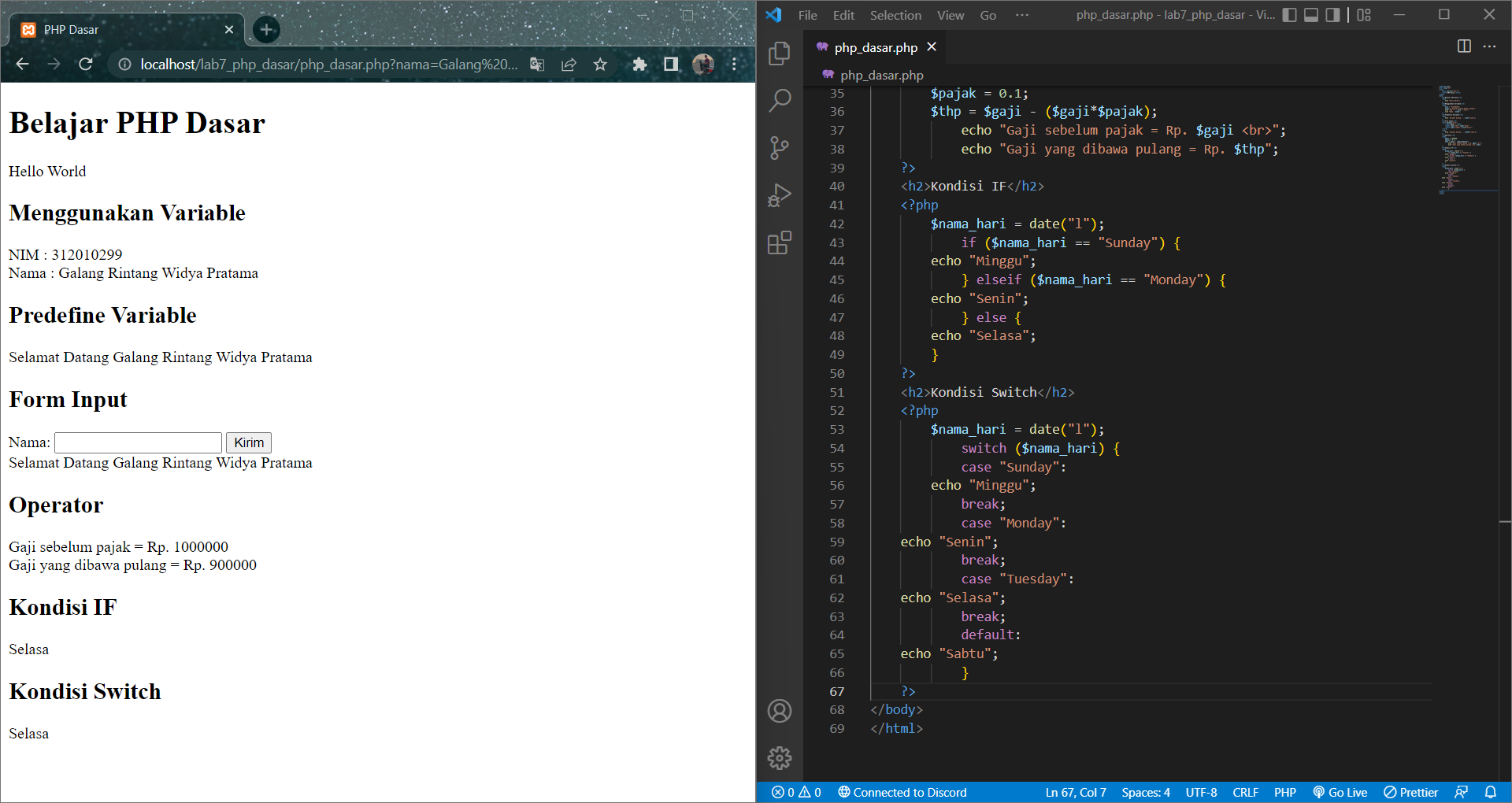Toggle the Primary Side Bar
This screenshot has width=1512, height=803.
[x=1289, y=15]
